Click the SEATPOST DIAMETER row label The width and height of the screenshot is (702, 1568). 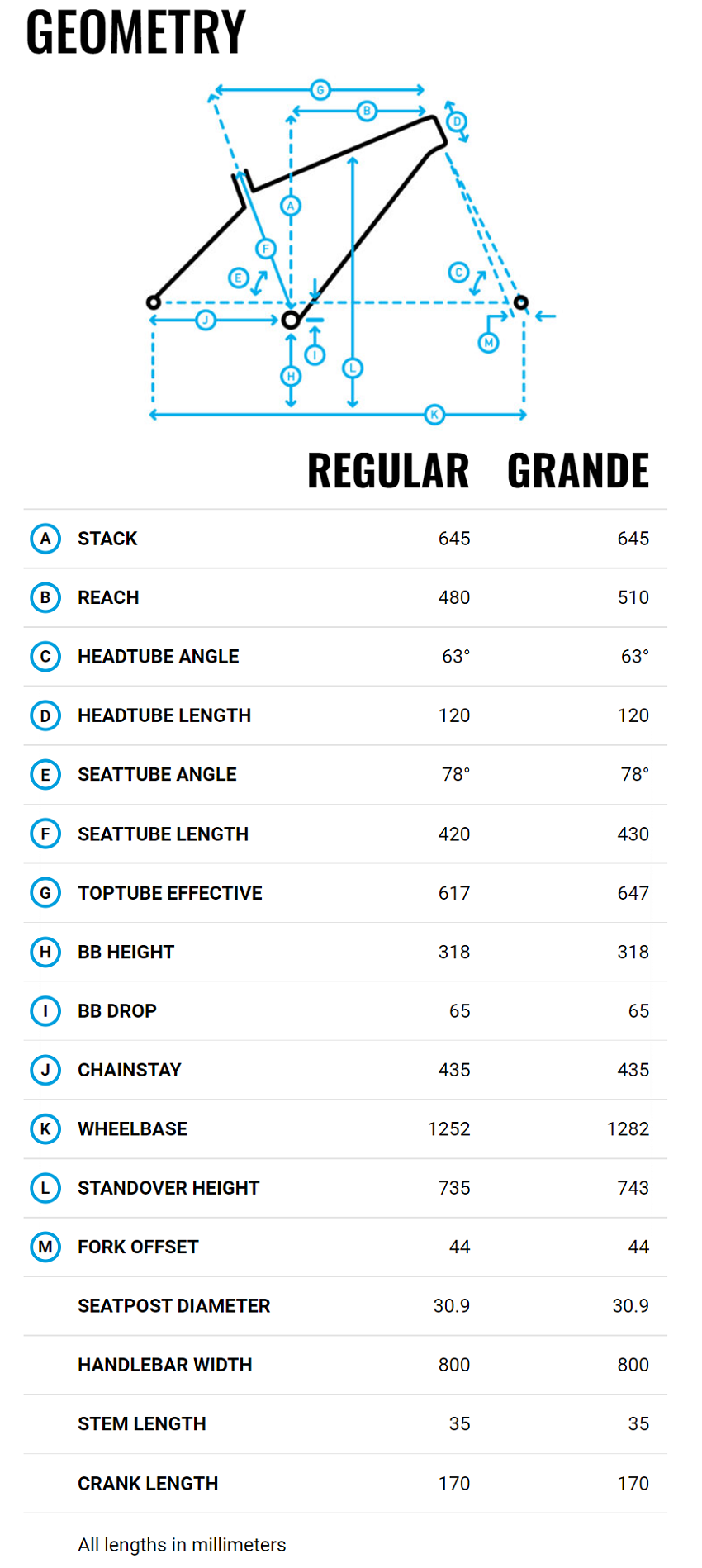(174, 1306)
